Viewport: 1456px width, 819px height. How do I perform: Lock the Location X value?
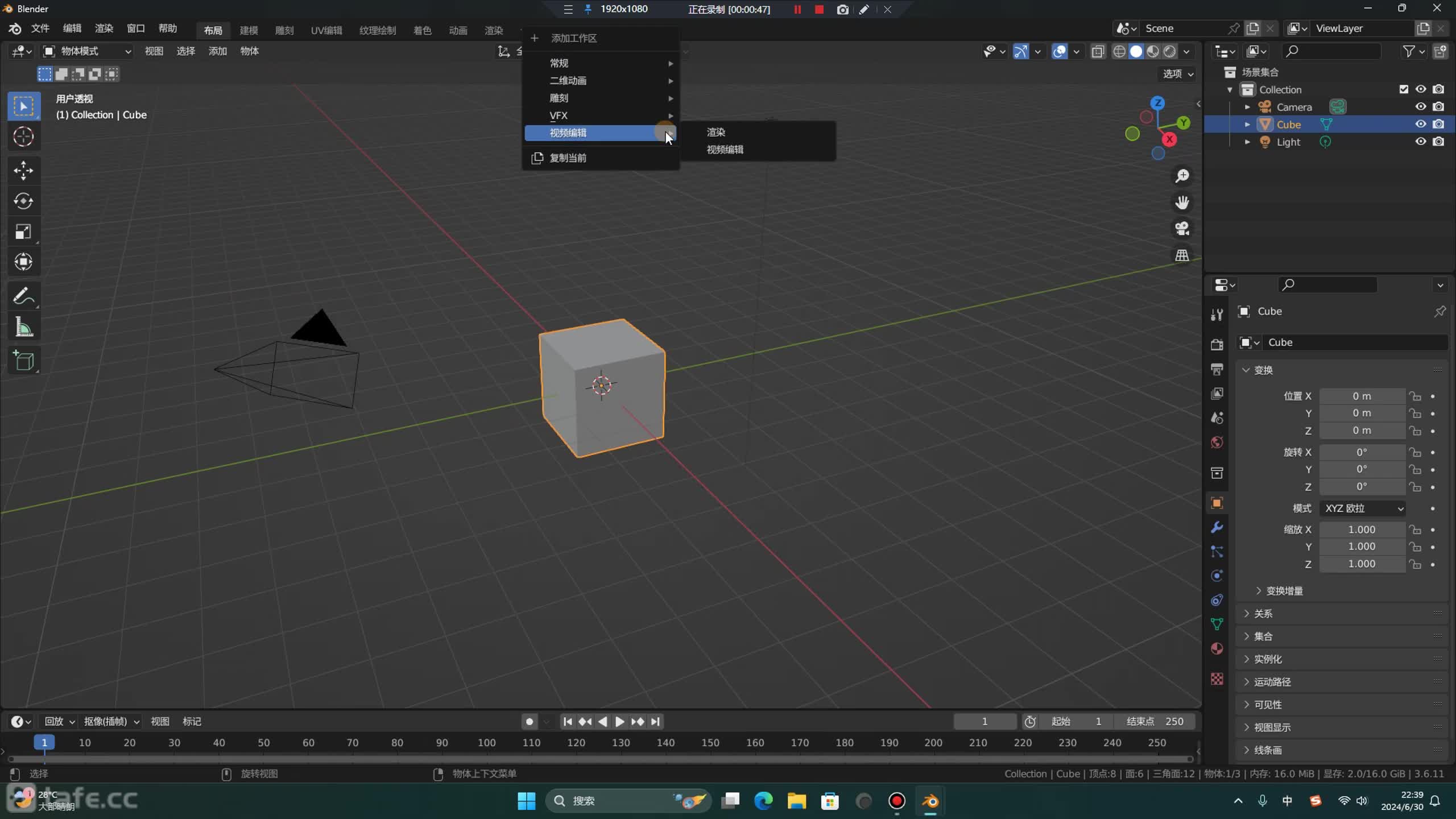pos(1415,396)
